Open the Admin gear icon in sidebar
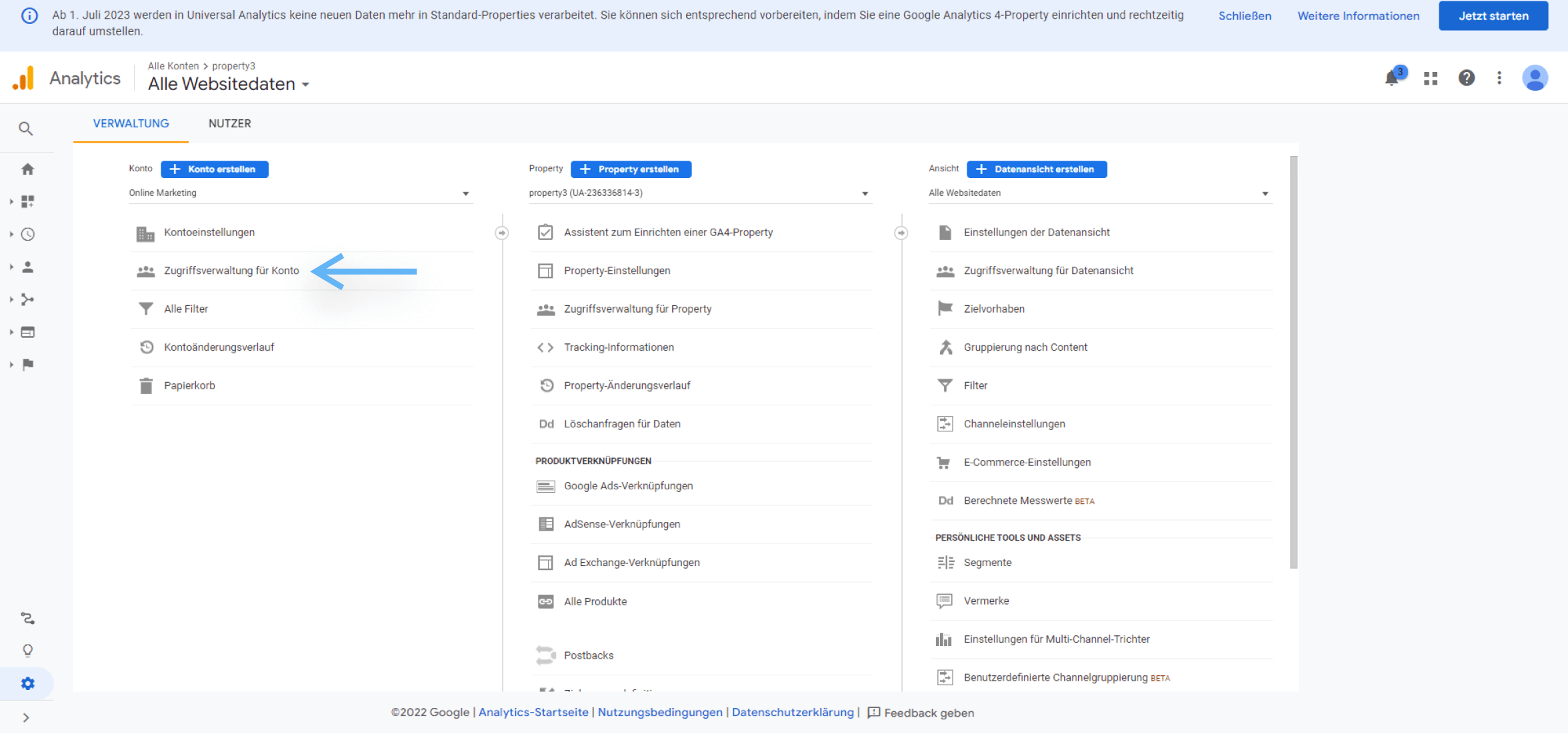This screenshot has width=1568, height=734. click(x=27, y=683)
